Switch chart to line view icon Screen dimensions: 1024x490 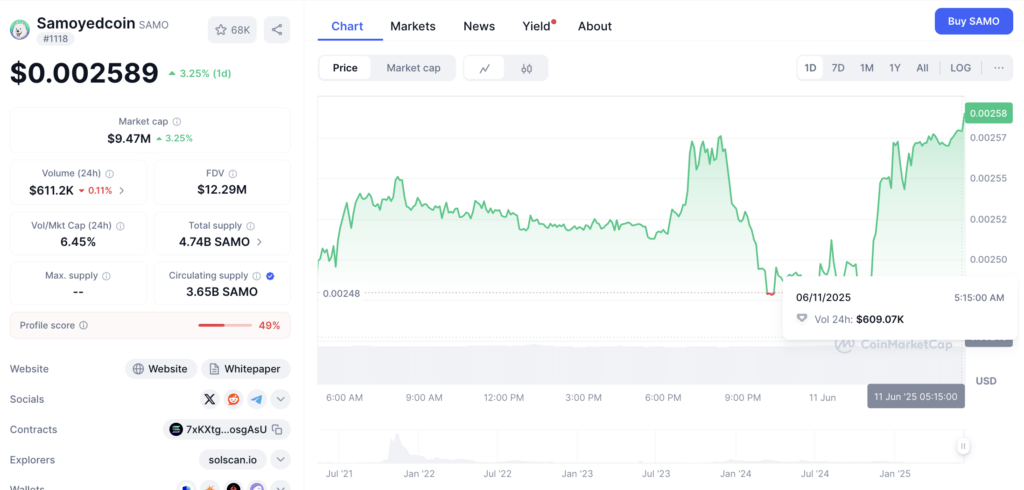point(485,68)
